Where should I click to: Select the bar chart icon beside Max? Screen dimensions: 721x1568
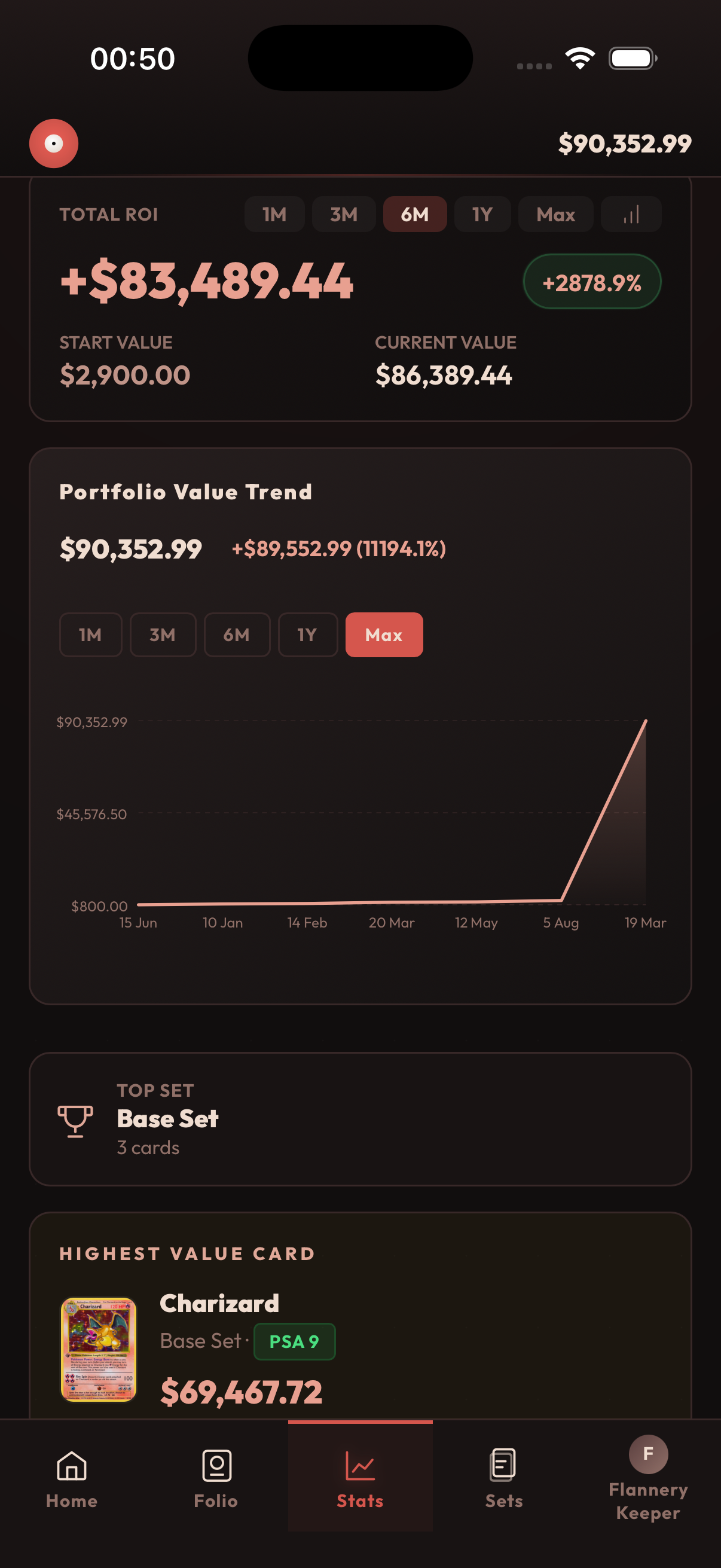(631, 213)
